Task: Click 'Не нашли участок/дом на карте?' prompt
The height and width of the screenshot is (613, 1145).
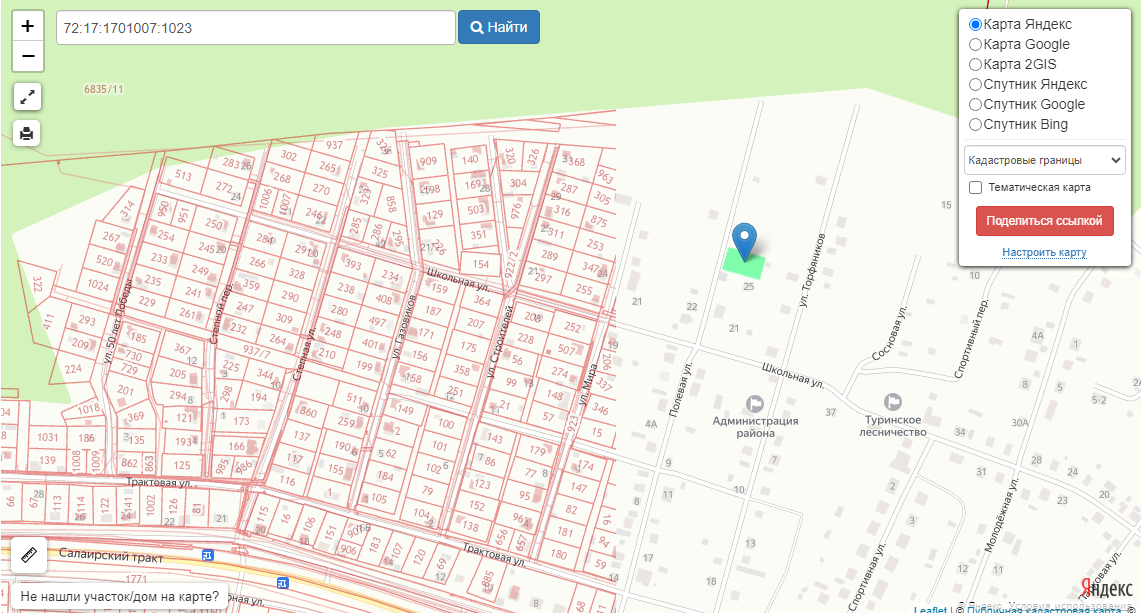Action: click(120, 596)
